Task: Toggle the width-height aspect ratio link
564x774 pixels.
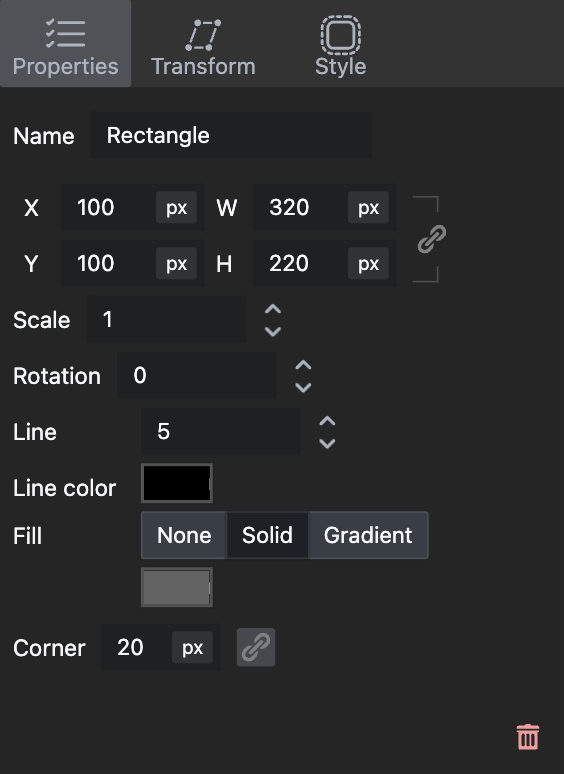Action: pos(432,239)
